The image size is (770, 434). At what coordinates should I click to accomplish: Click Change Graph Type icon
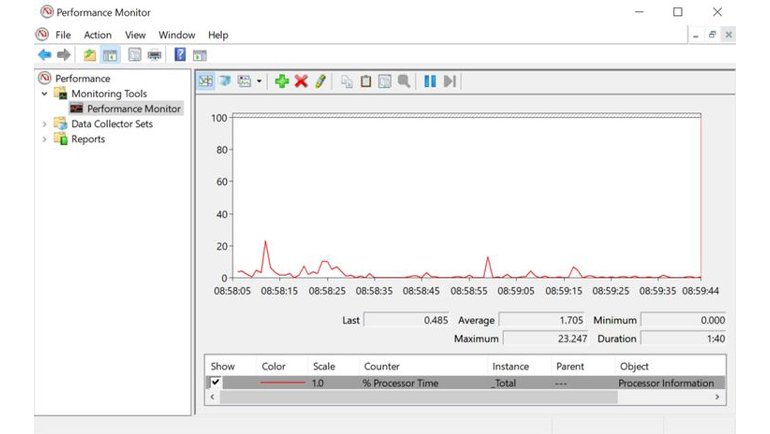pyautogui.click(x=244, y=81)
